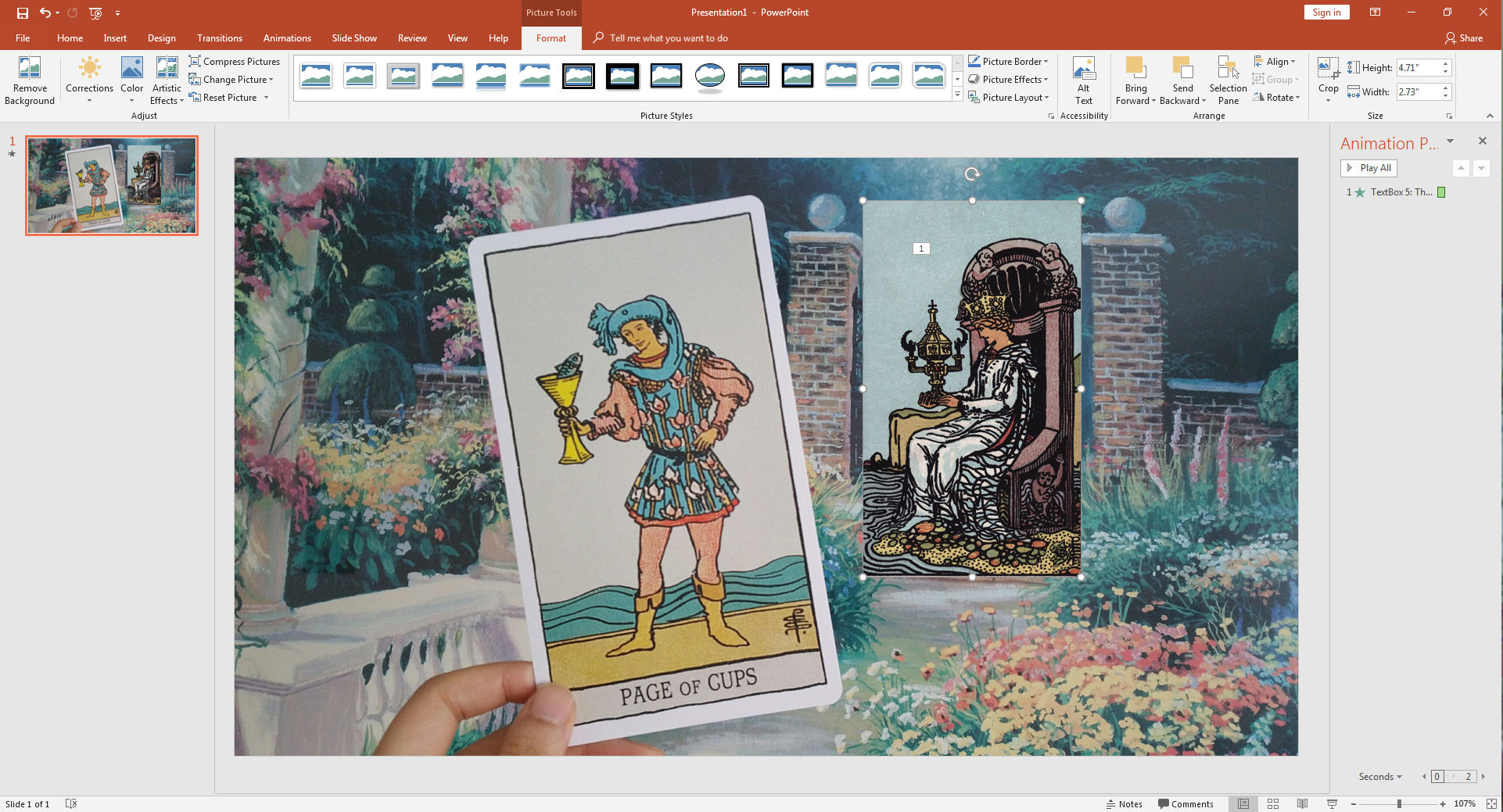Click Compress Pictures

pyautogui.click(x=235, y=62)
